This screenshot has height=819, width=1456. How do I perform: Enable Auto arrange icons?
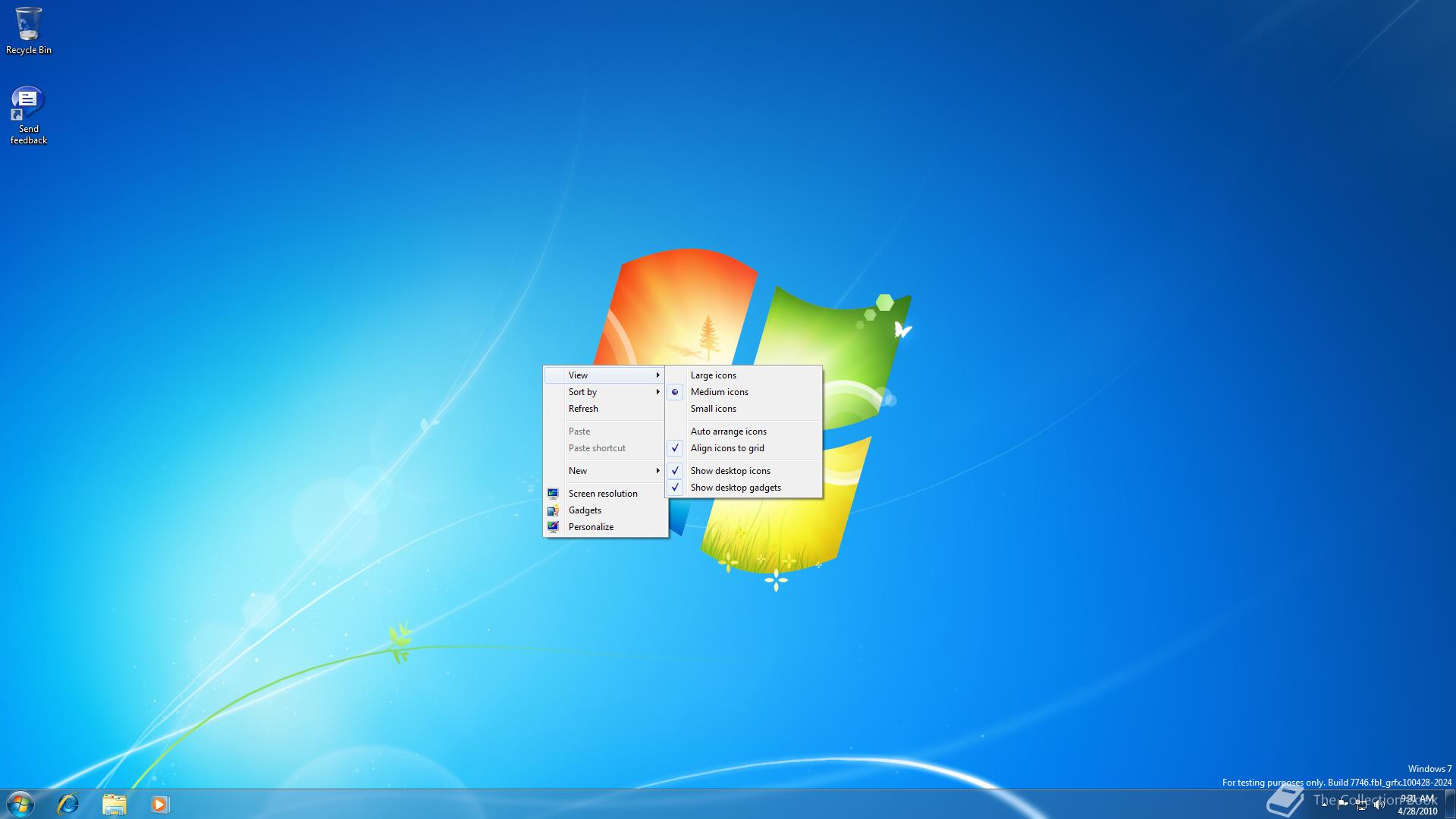click(x=744, y=431)
